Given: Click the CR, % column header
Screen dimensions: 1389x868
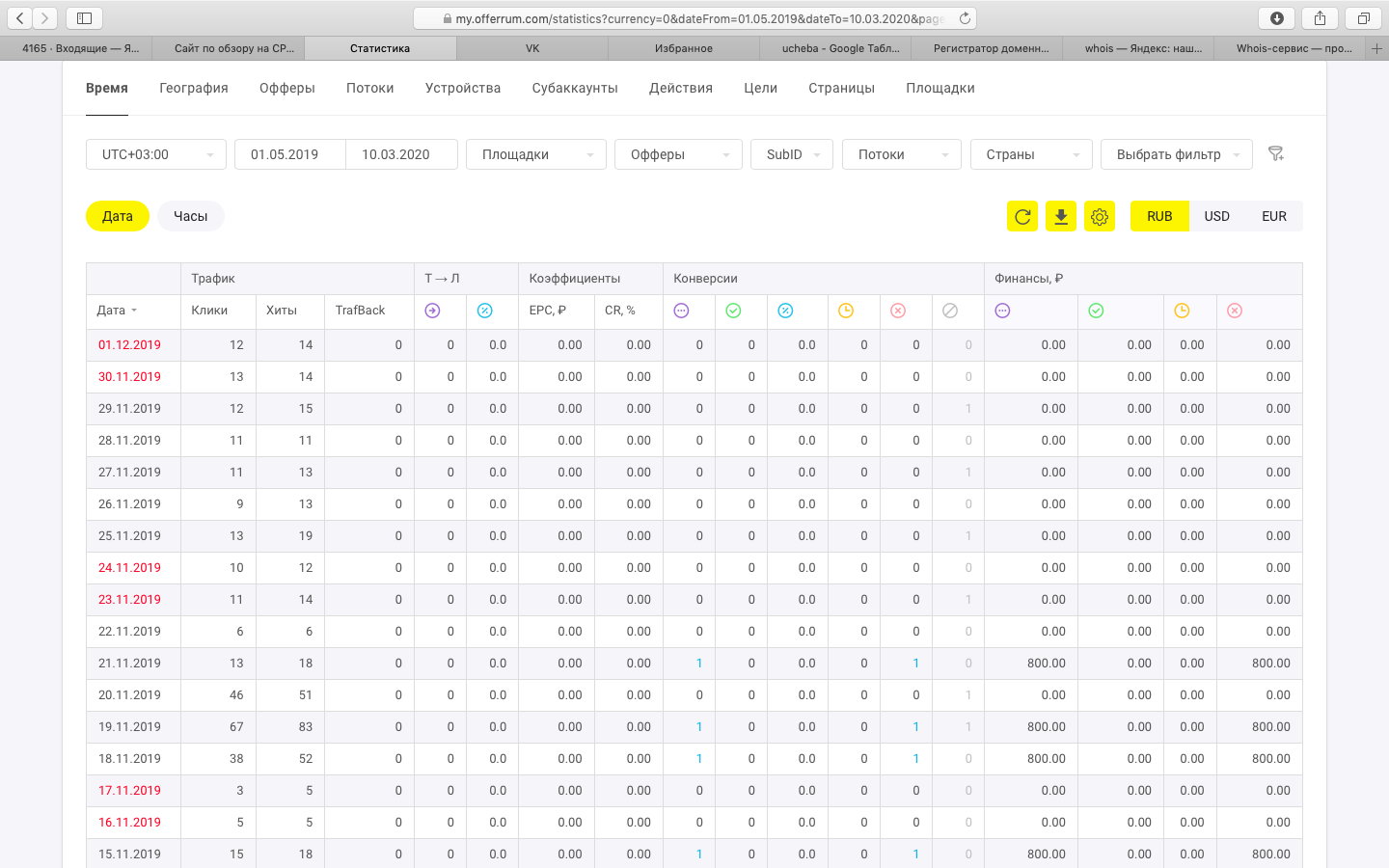Looking at the screenshot, I should tap(620, 311).
